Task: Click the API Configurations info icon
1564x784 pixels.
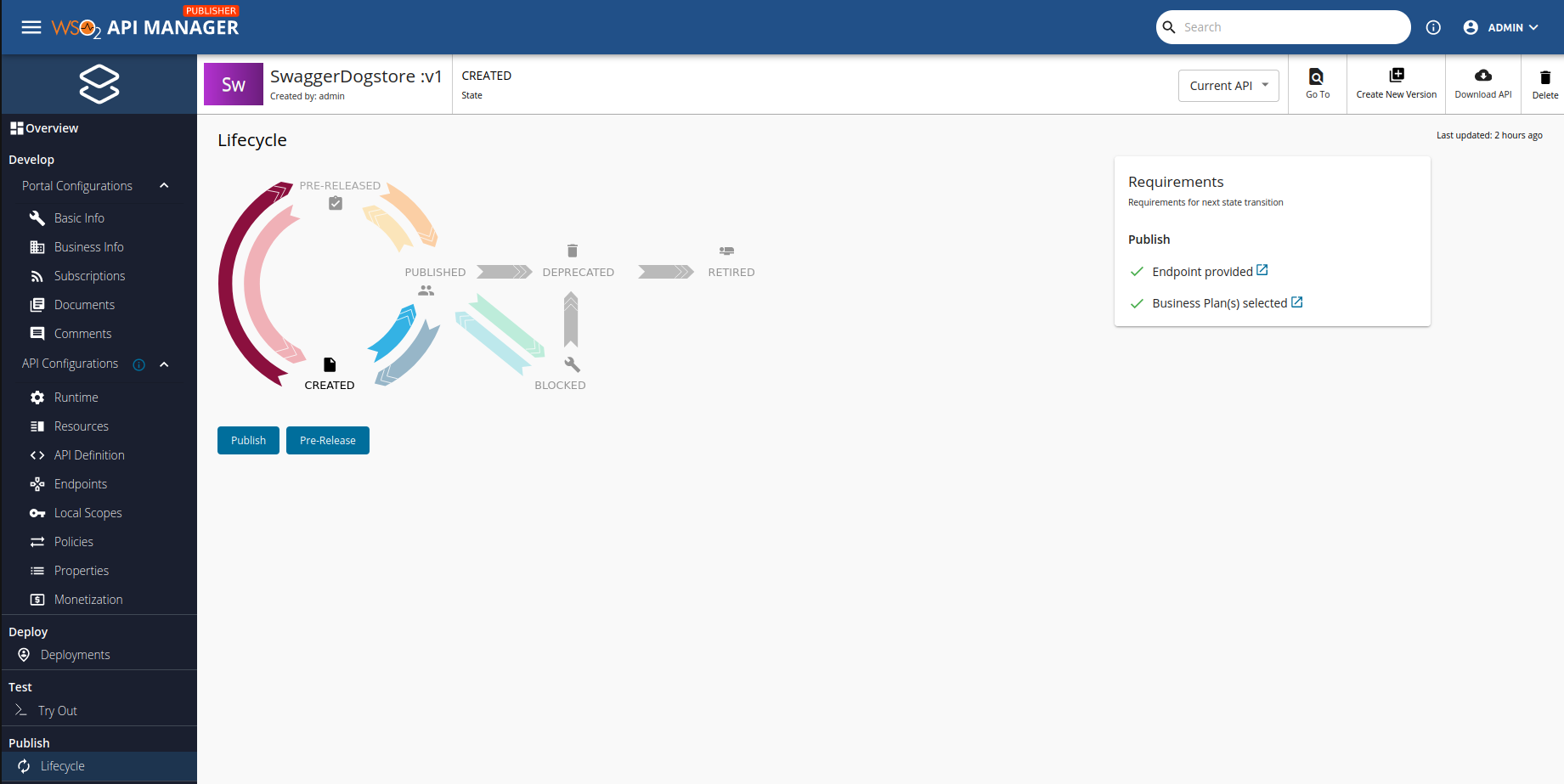Action: tap(139, 364)
